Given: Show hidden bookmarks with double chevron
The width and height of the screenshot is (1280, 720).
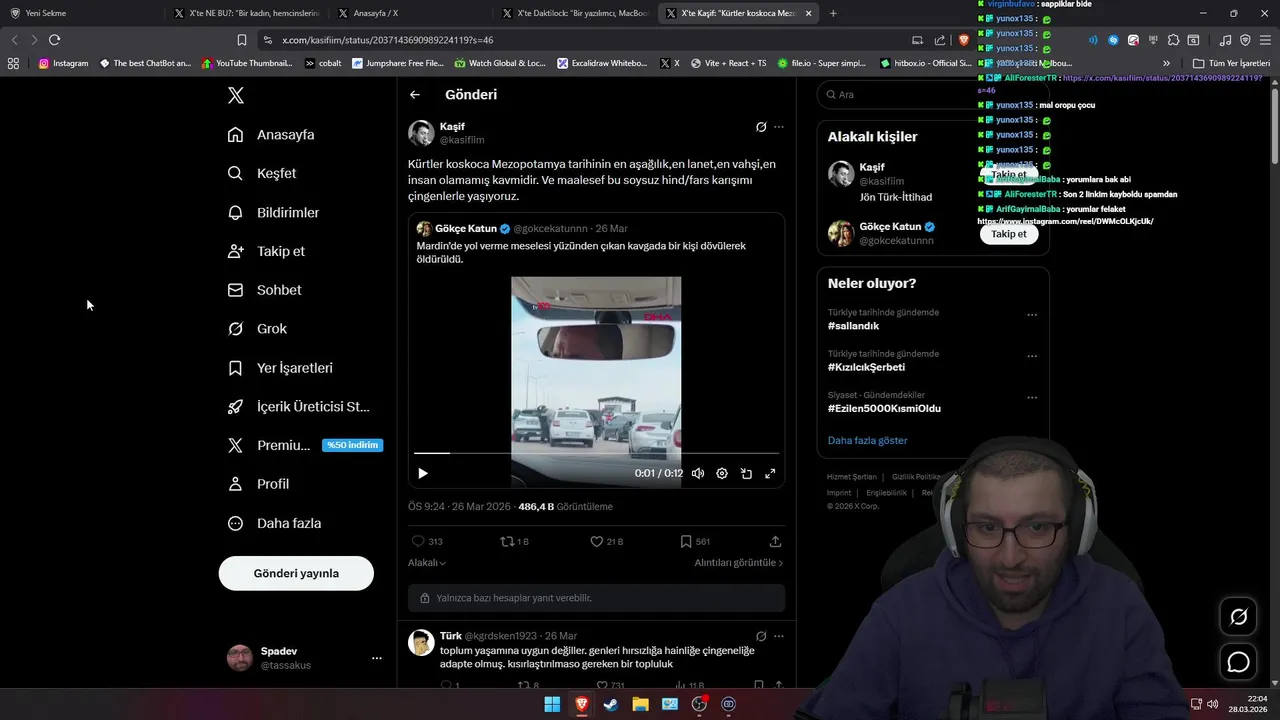Looking at the screenshot, I should (1166, 63).
